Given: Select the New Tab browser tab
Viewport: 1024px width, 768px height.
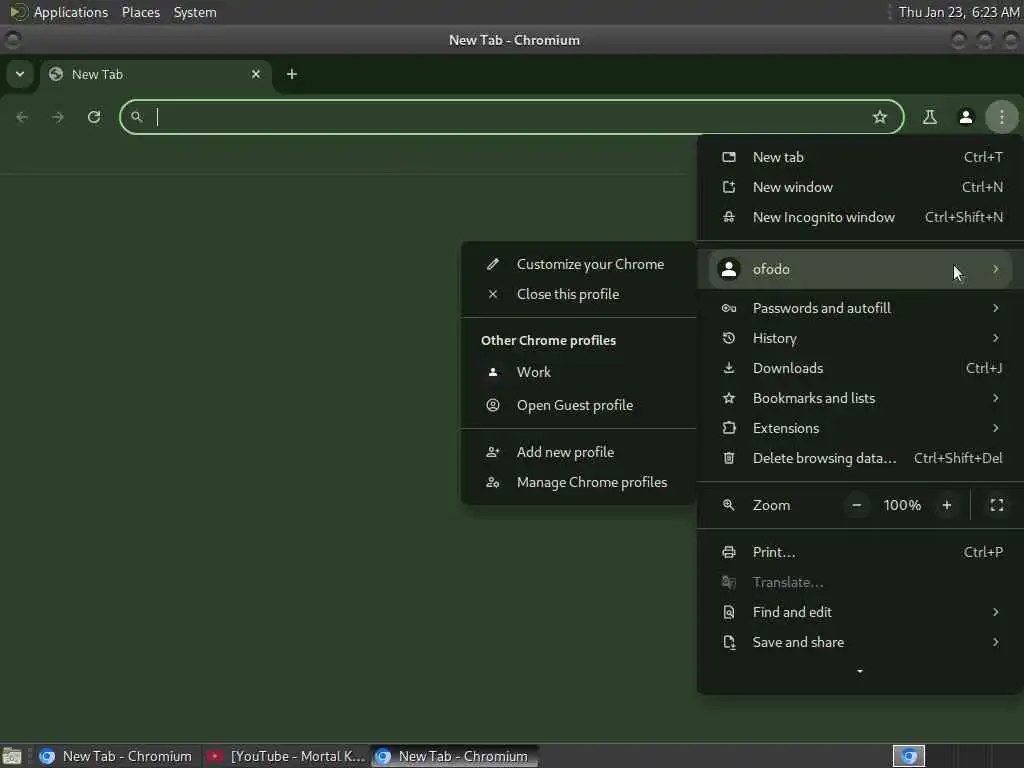Looking at the screenshot, I should click(x=155, y=74).
